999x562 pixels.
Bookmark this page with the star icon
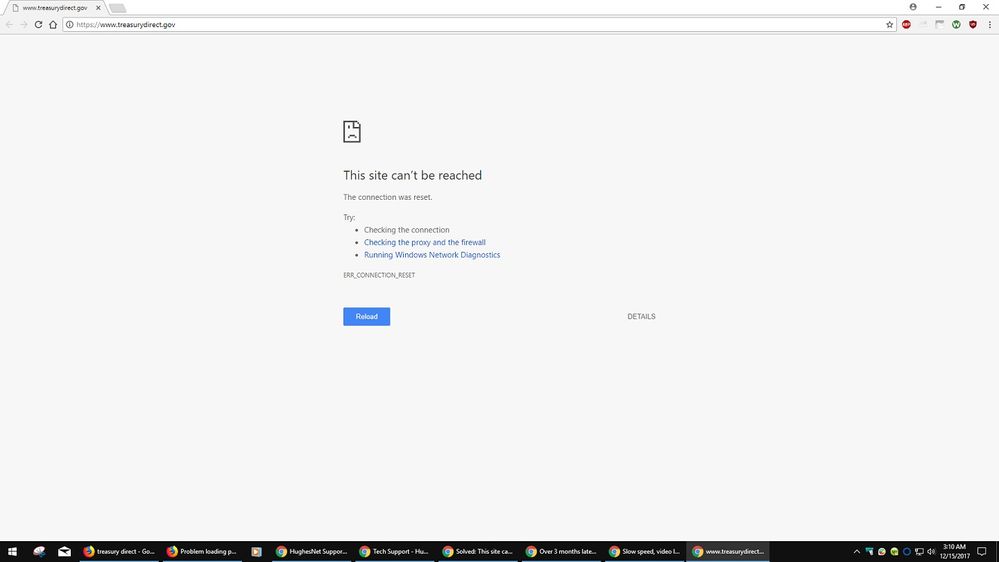click(889, 24)
